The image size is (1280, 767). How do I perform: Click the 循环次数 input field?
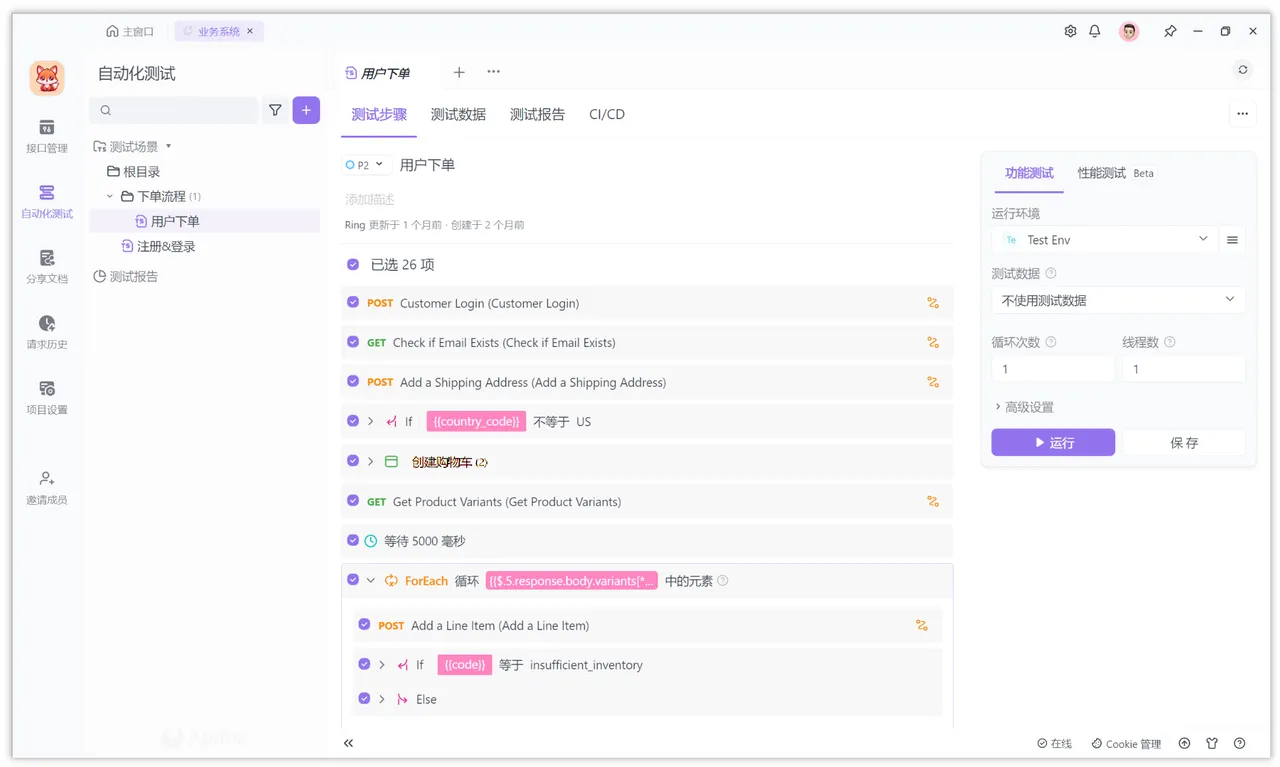point(1053,369)
